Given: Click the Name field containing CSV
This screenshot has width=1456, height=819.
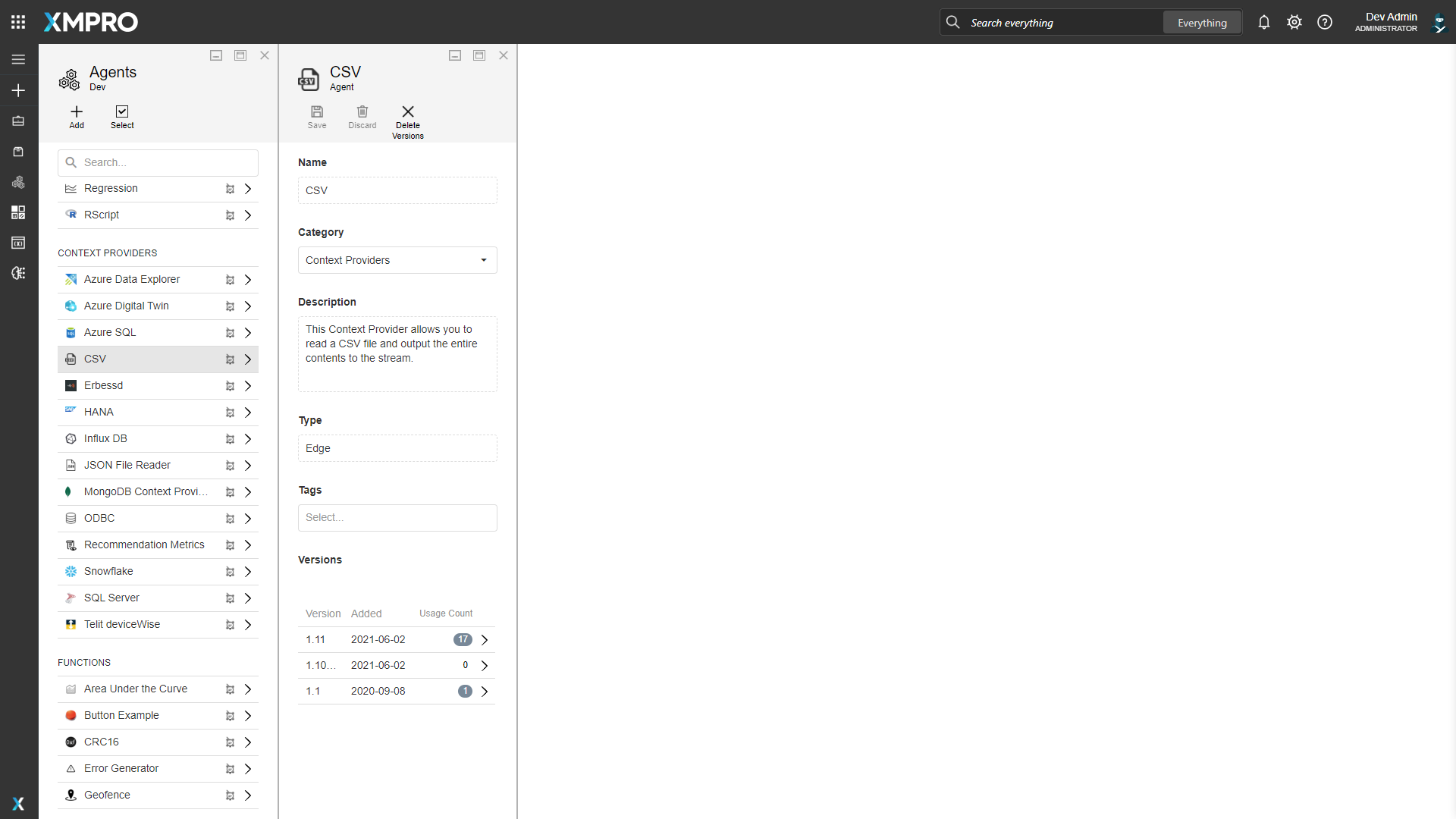Looking at the screenshot, I should point(397,190).
